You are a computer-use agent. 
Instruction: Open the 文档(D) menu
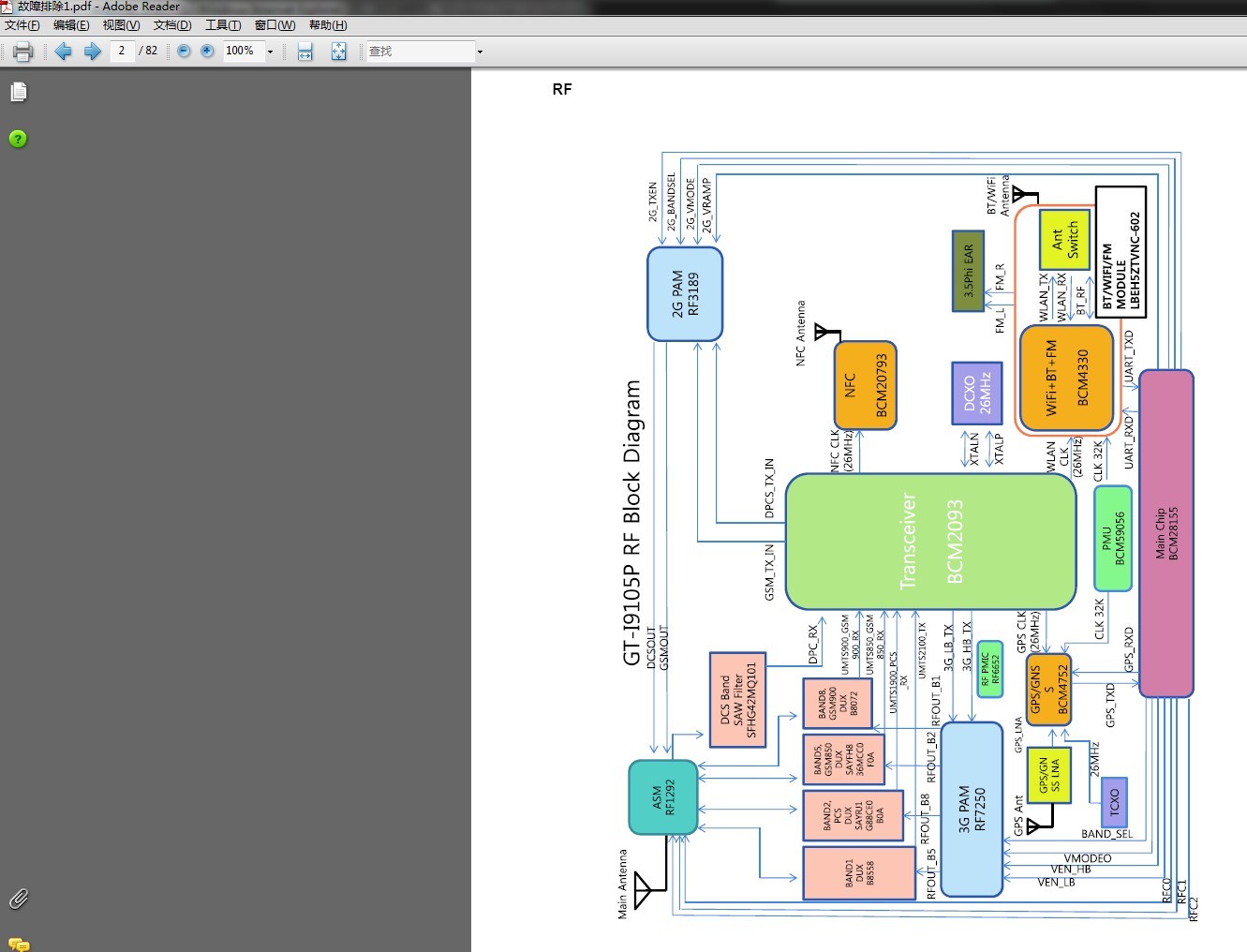point(172,25)
